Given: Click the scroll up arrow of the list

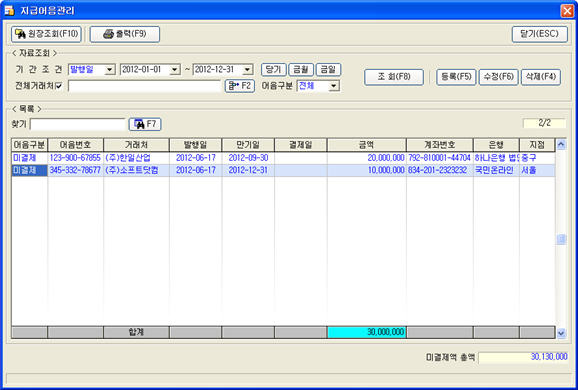Looking at the screenshot, I should (x=561, y=144).
